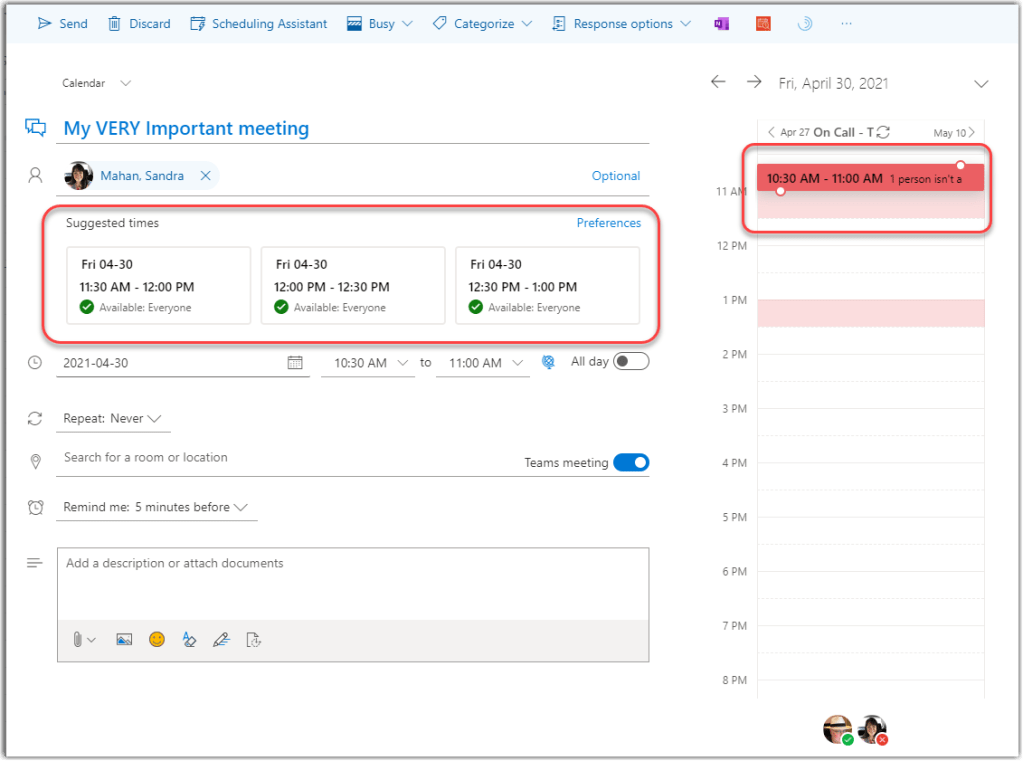Expand the Busy status dropdown

(381, 24)
